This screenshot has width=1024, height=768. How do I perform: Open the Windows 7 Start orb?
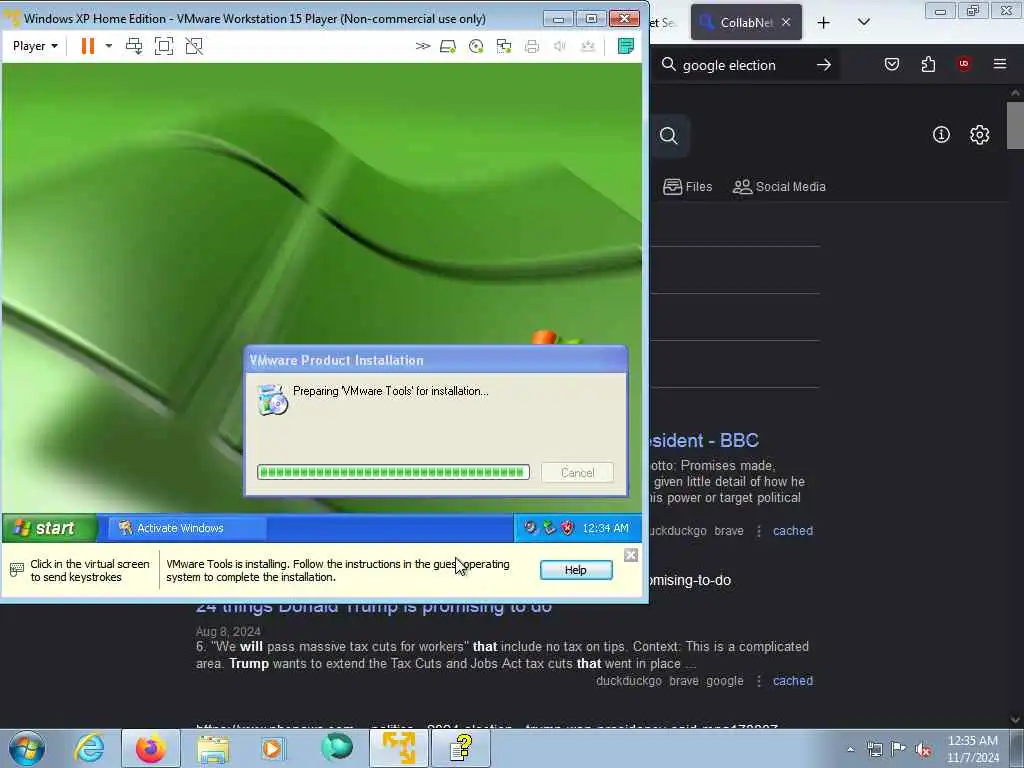coord(27,748)
